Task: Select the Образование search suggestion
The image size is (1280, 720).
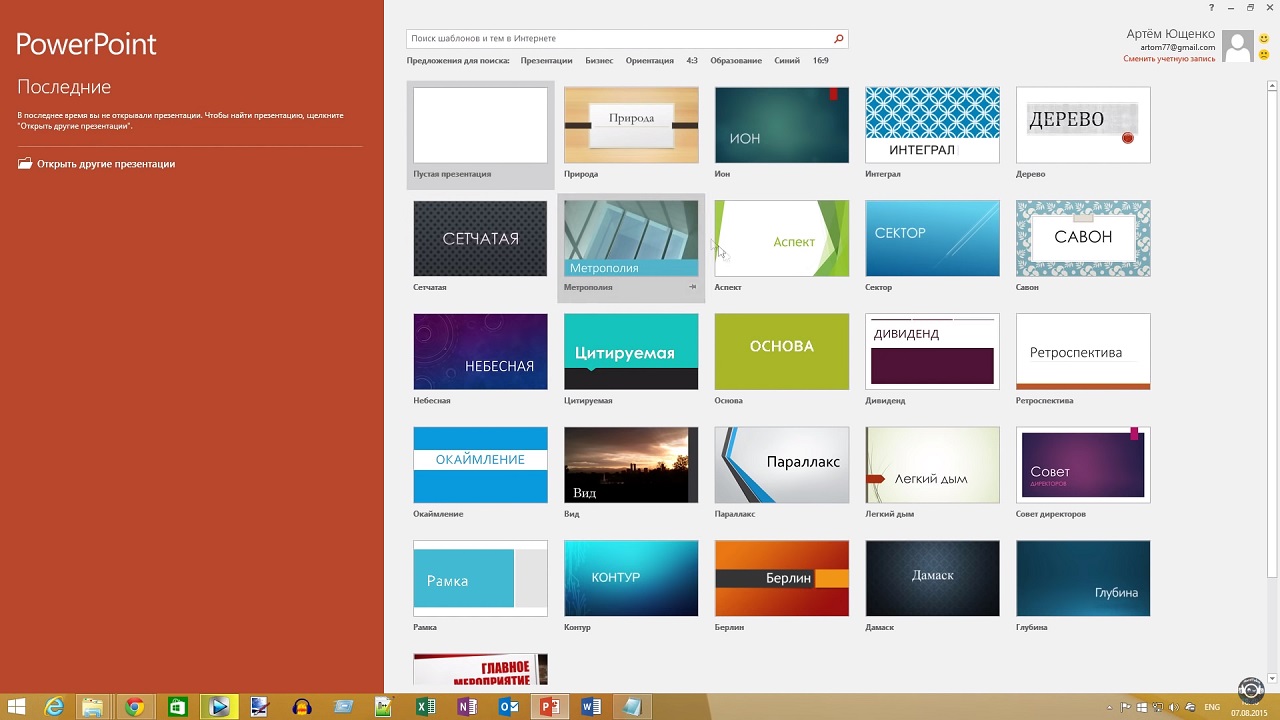Action: pos(736,61)
